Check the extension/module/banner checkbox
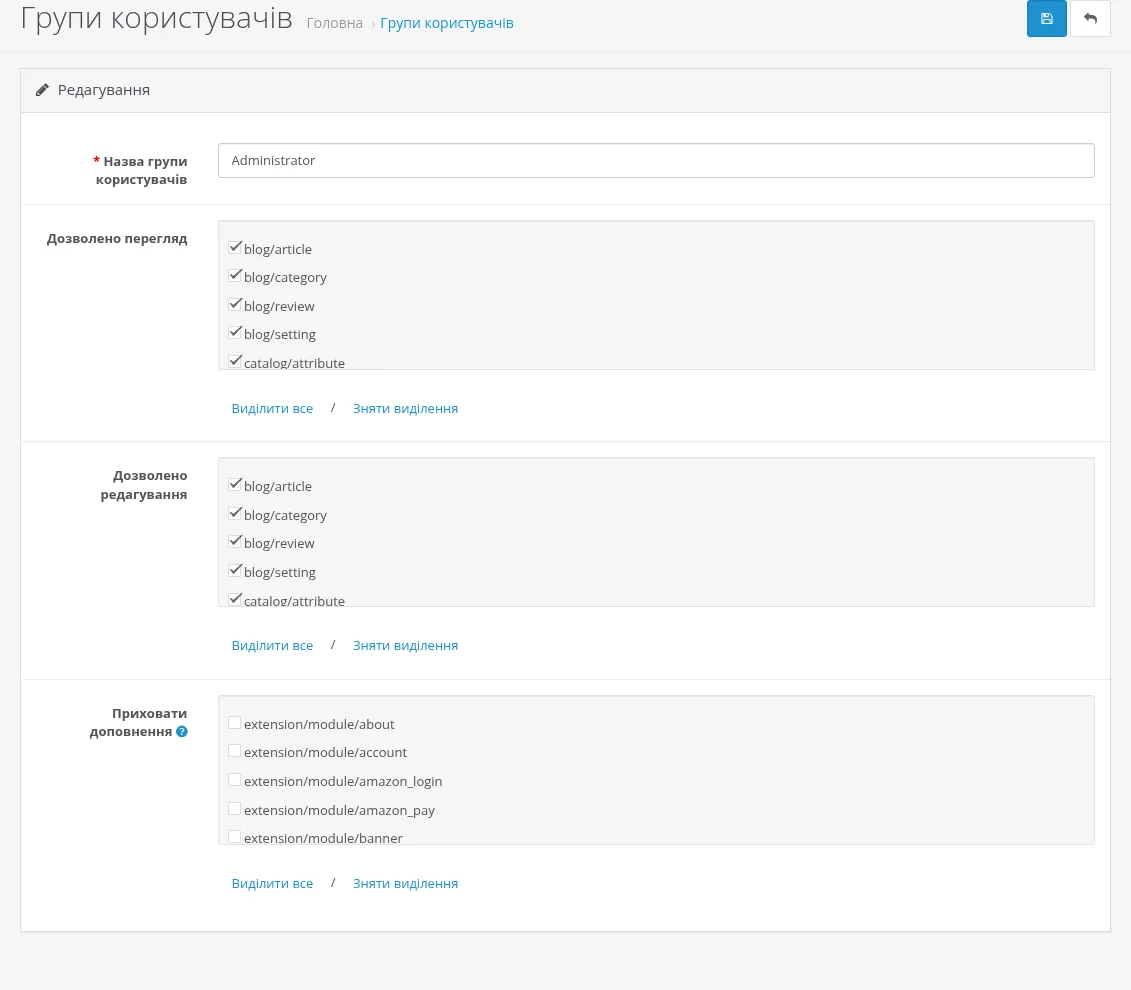This screenshot has width=1131, height=990. (x=234, y=836)
